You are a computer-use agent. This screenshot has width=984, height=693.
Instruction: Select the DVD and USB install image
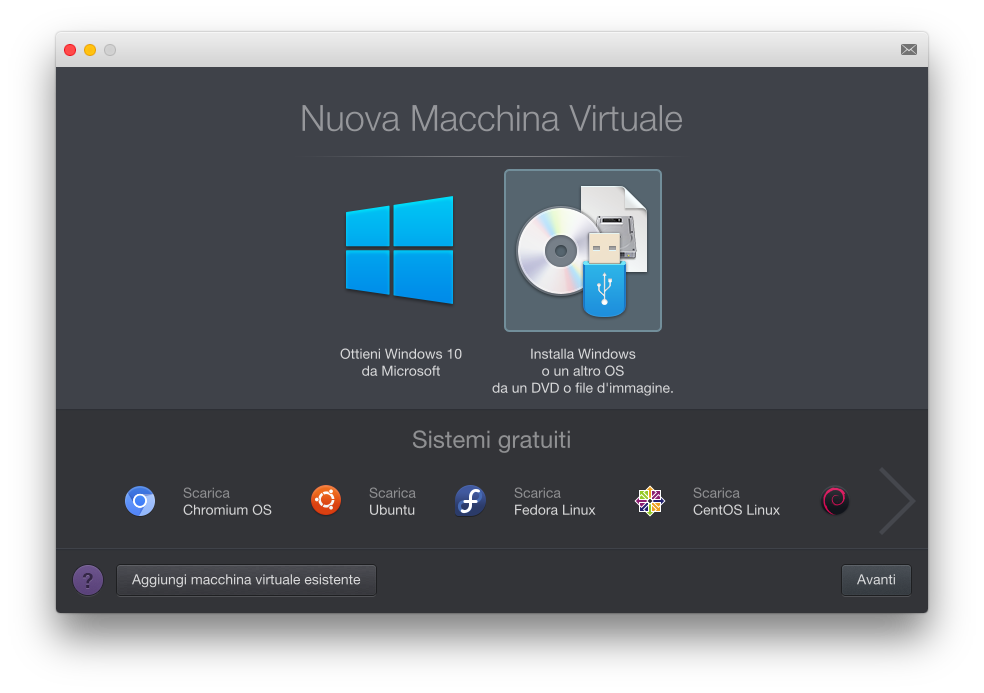point(582,250)
